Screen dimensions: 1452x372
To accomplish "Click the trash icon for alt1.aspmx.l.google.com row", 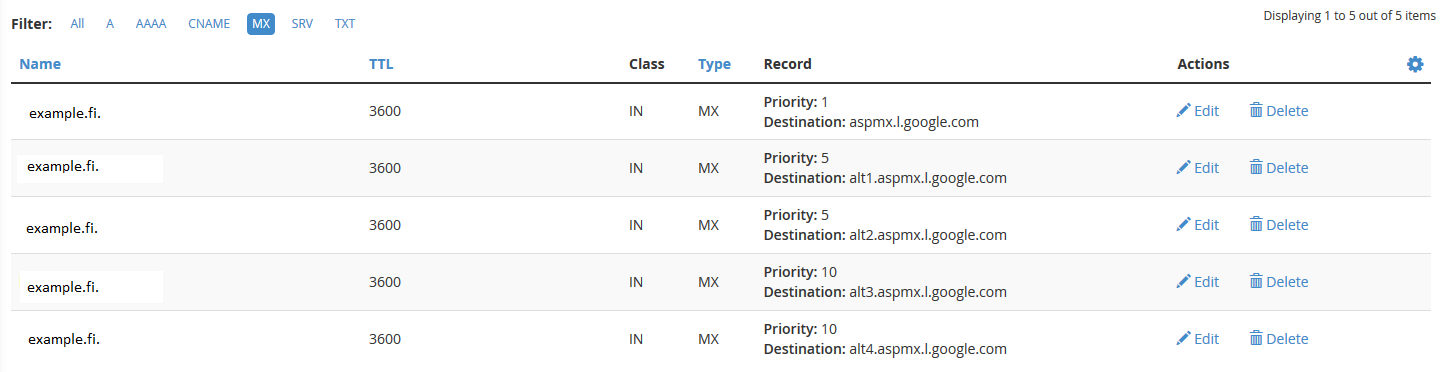I will (1256, 168).
